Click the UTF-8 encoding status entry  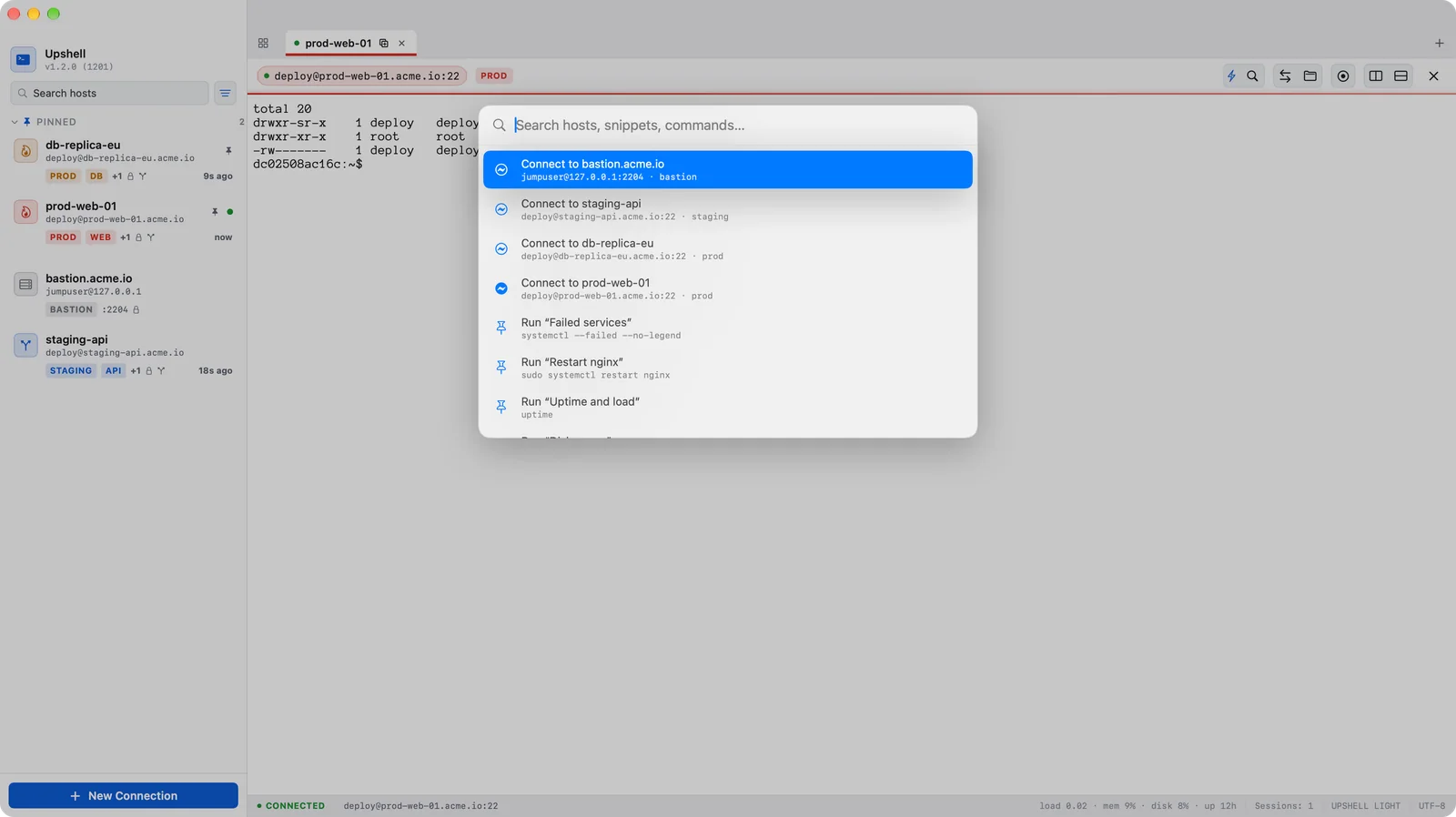(1431, 806)
